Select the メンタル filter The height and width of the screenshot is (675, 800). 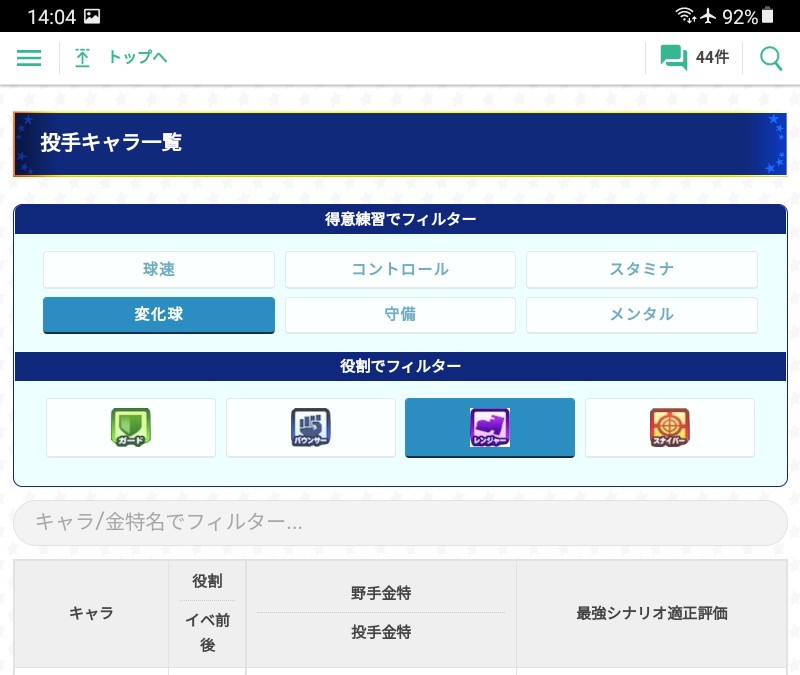point(641,315)
